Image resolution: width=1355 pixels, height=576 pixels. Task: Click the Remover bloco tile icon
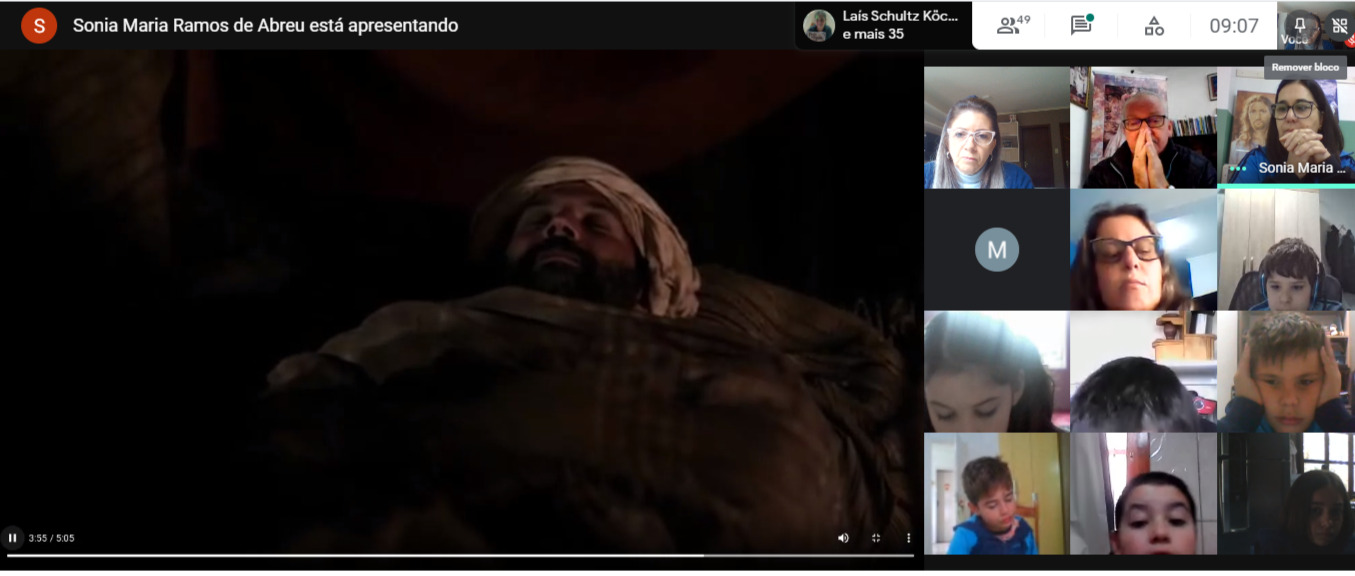click(x=1339, y=26)
